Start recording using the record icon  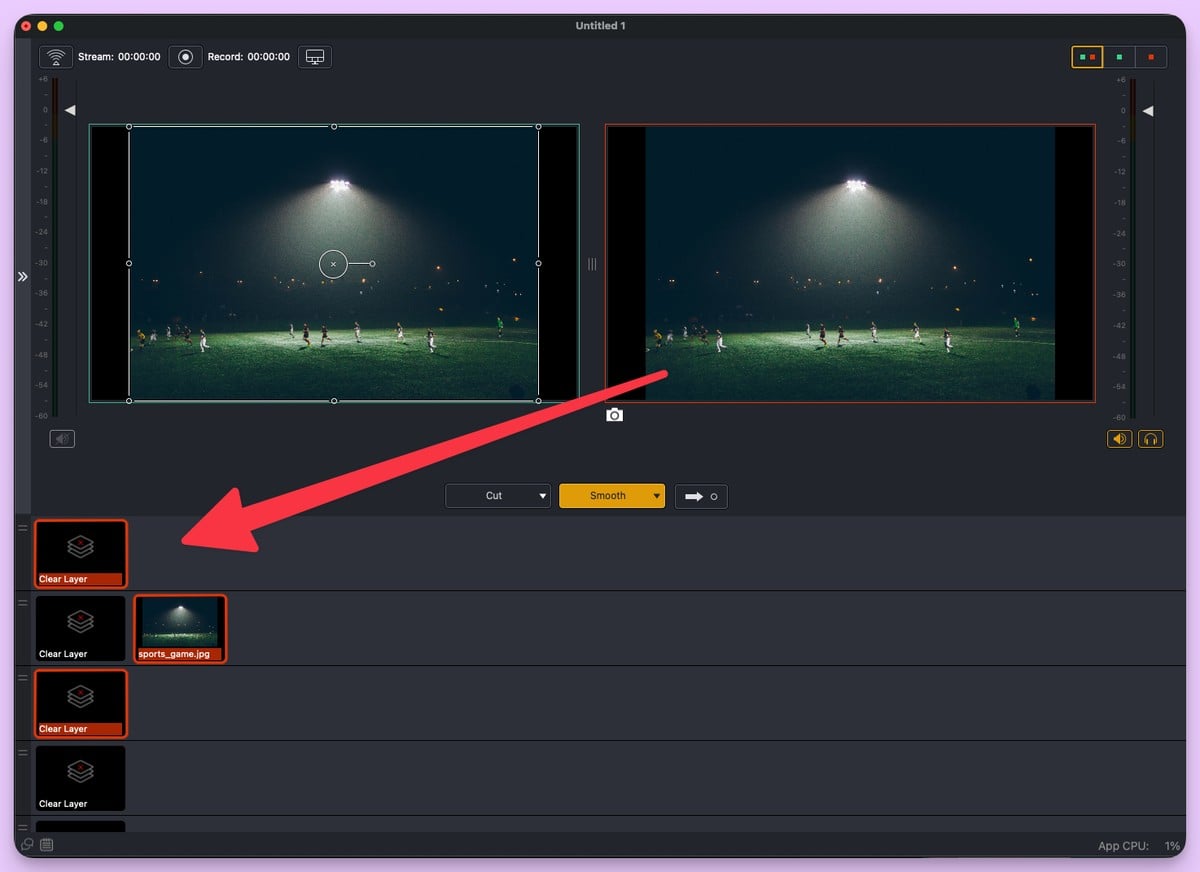click(x=185, y=57)
